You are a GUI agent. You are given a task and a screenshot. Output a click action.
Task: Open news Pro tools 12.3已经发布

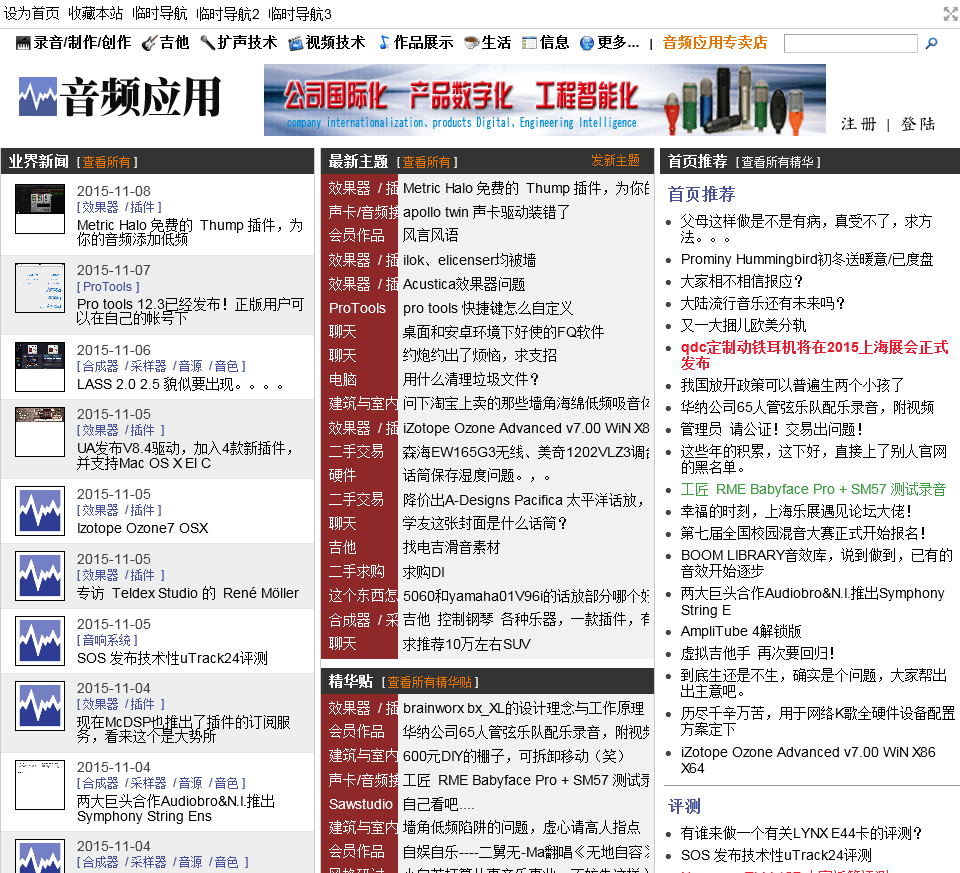[190, 311]
